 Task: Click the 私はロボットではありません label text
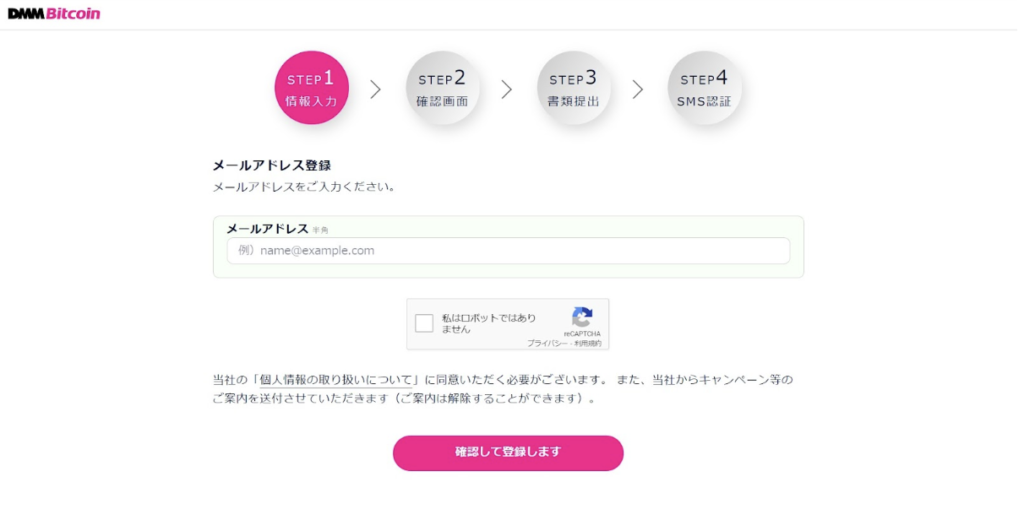(x=489, y=323)
